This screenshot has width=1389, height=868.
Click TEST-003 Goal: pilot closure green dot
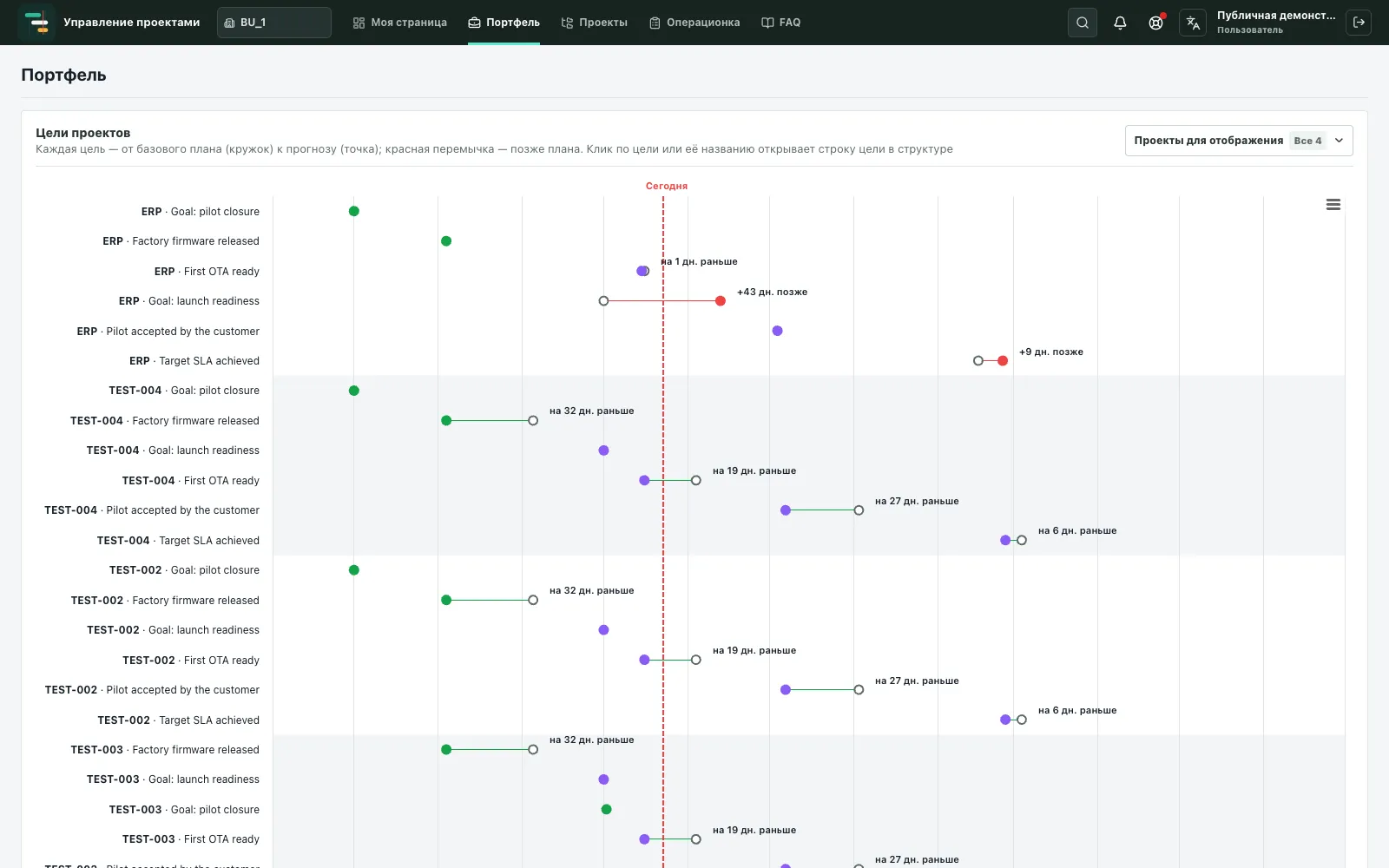[x=607, y=810]
